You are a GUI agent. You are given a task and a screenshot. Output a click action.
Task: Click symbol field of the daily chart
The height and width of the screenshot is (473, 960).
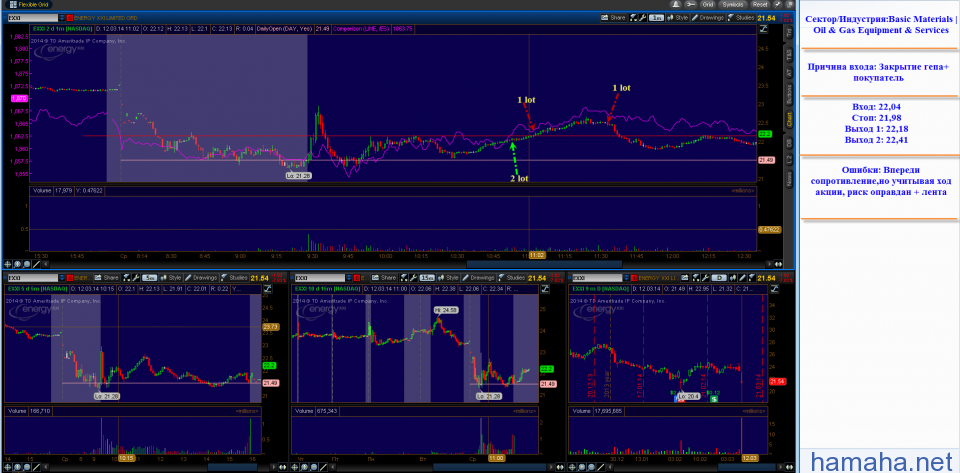(598, 278)
